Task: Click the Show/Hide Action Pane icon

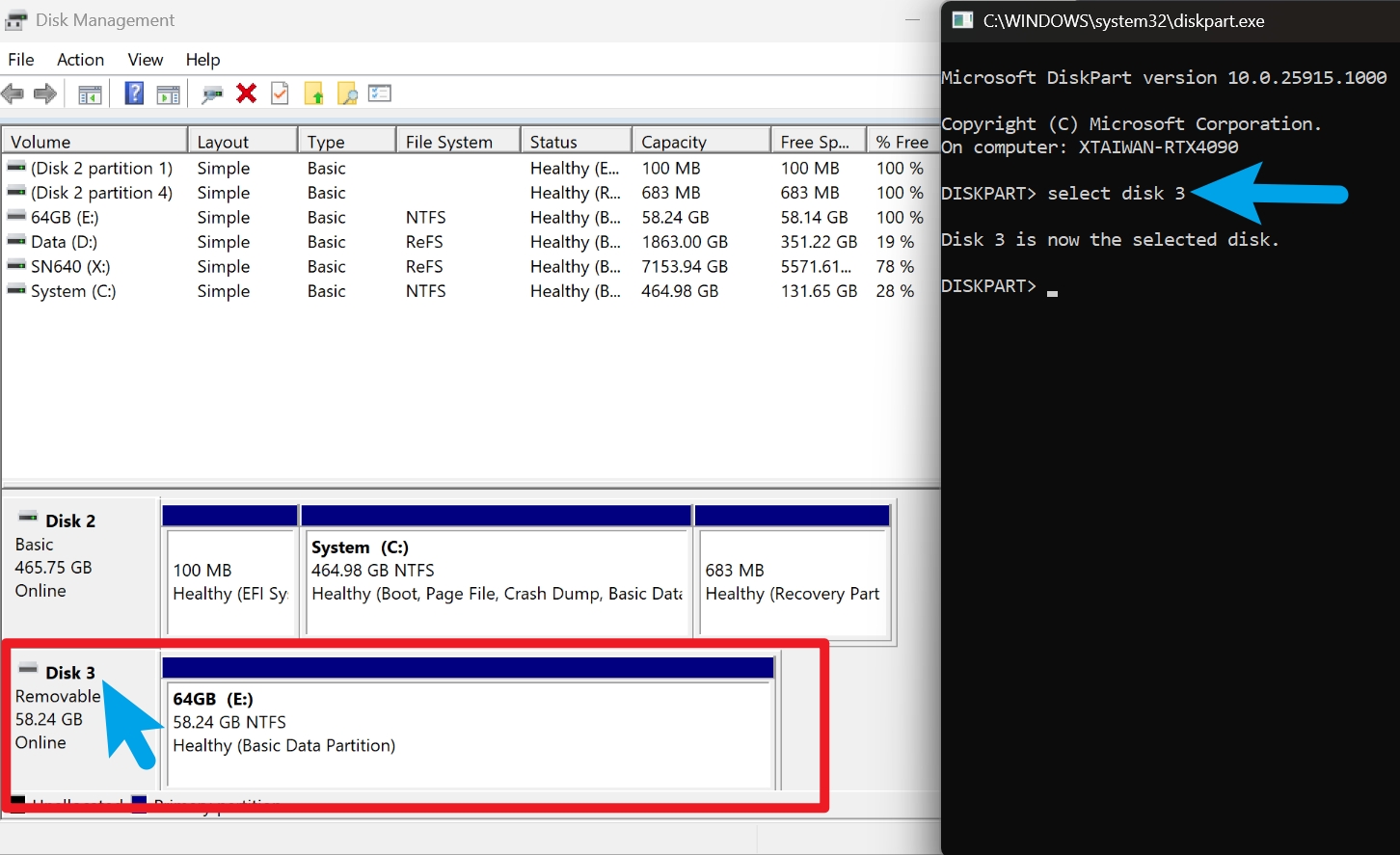Action: [x=168, y=94]
